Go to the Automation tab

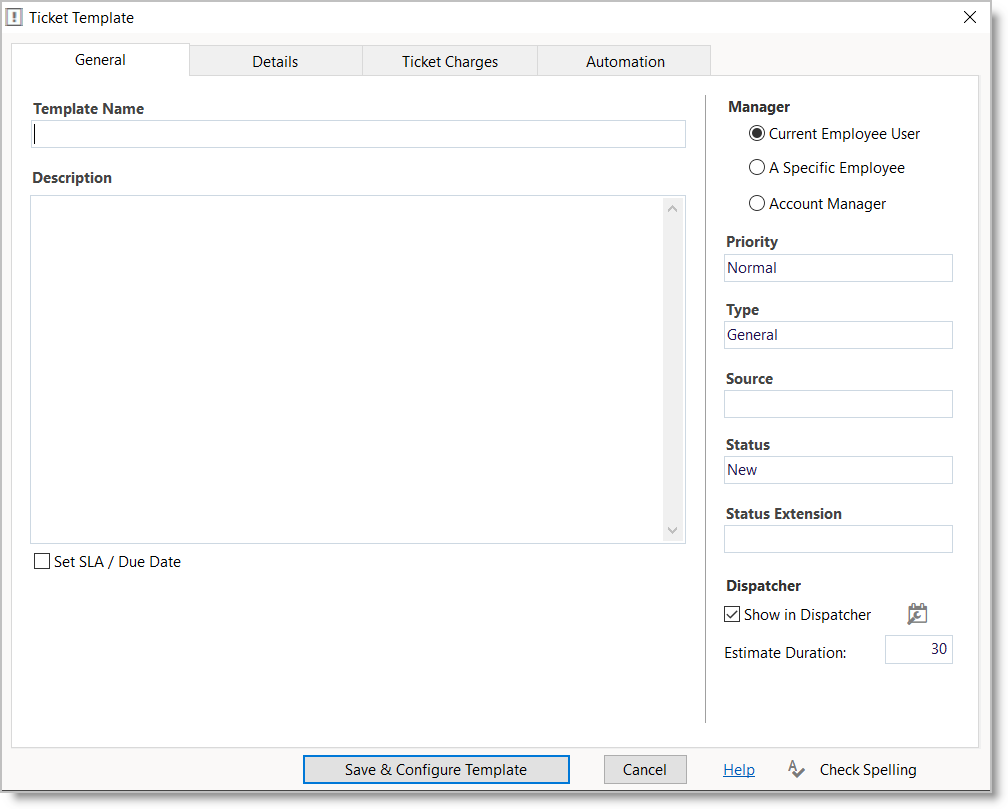point(625,61)
